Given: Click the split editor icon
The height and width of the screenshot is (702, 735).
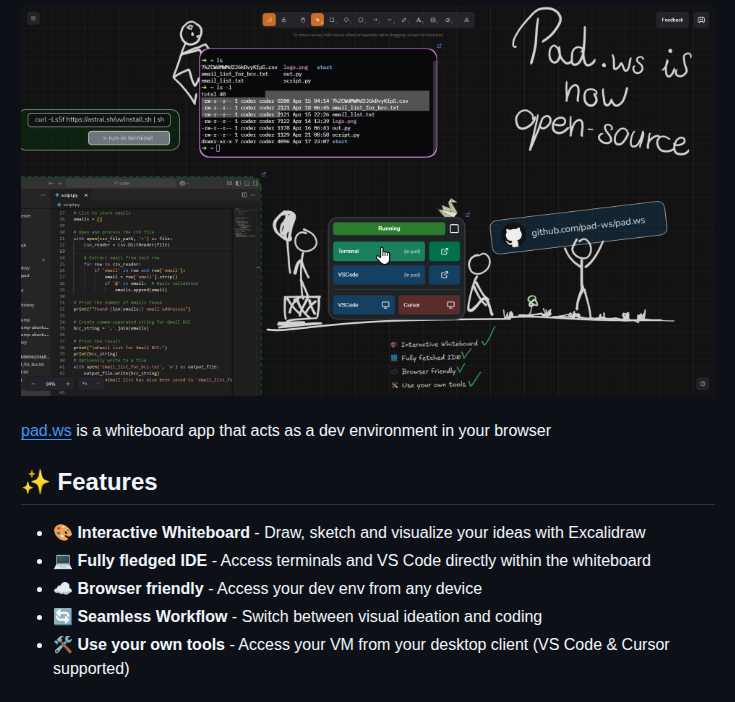Looking at the screenshot, I should click(244, 195).
